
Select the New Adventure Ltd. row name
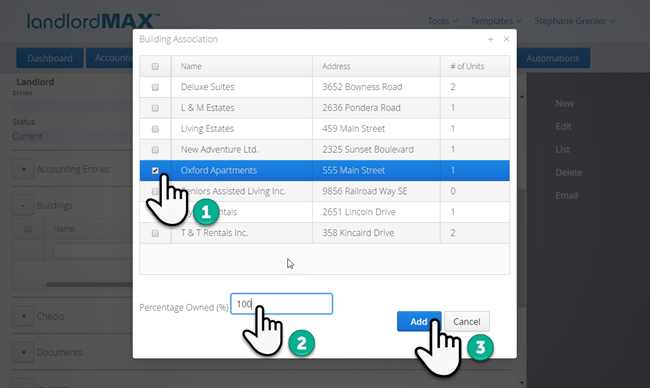[x=219, y=149]
